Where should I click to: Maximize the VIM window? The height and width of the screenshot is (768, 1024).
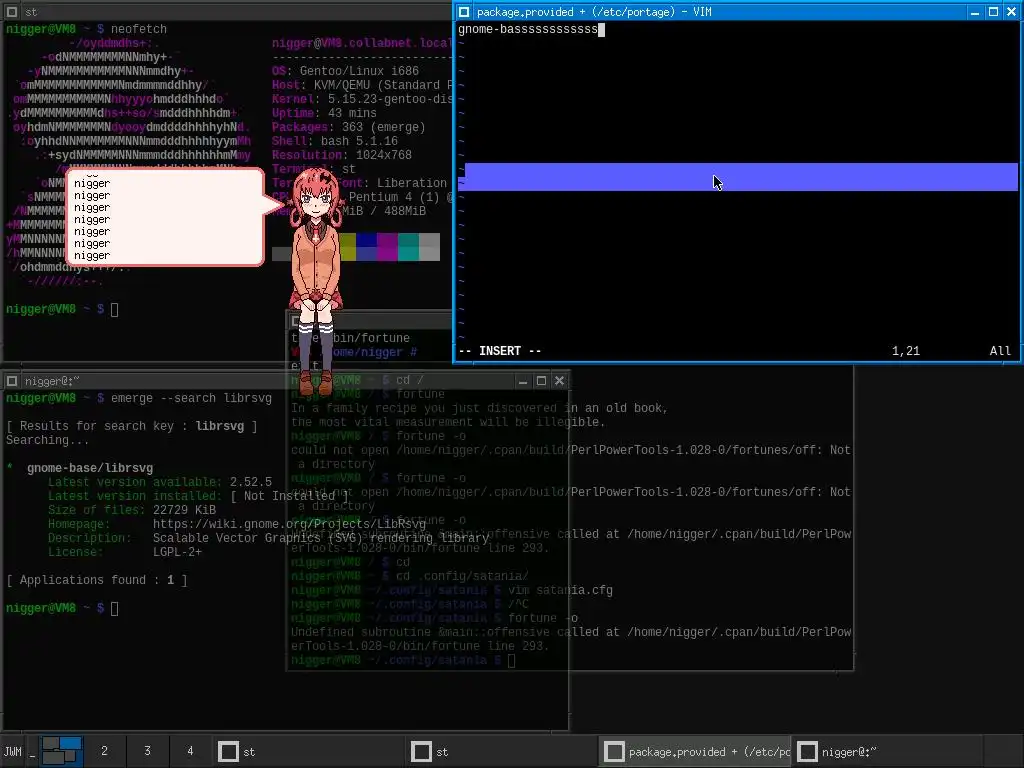coord(993,12)
